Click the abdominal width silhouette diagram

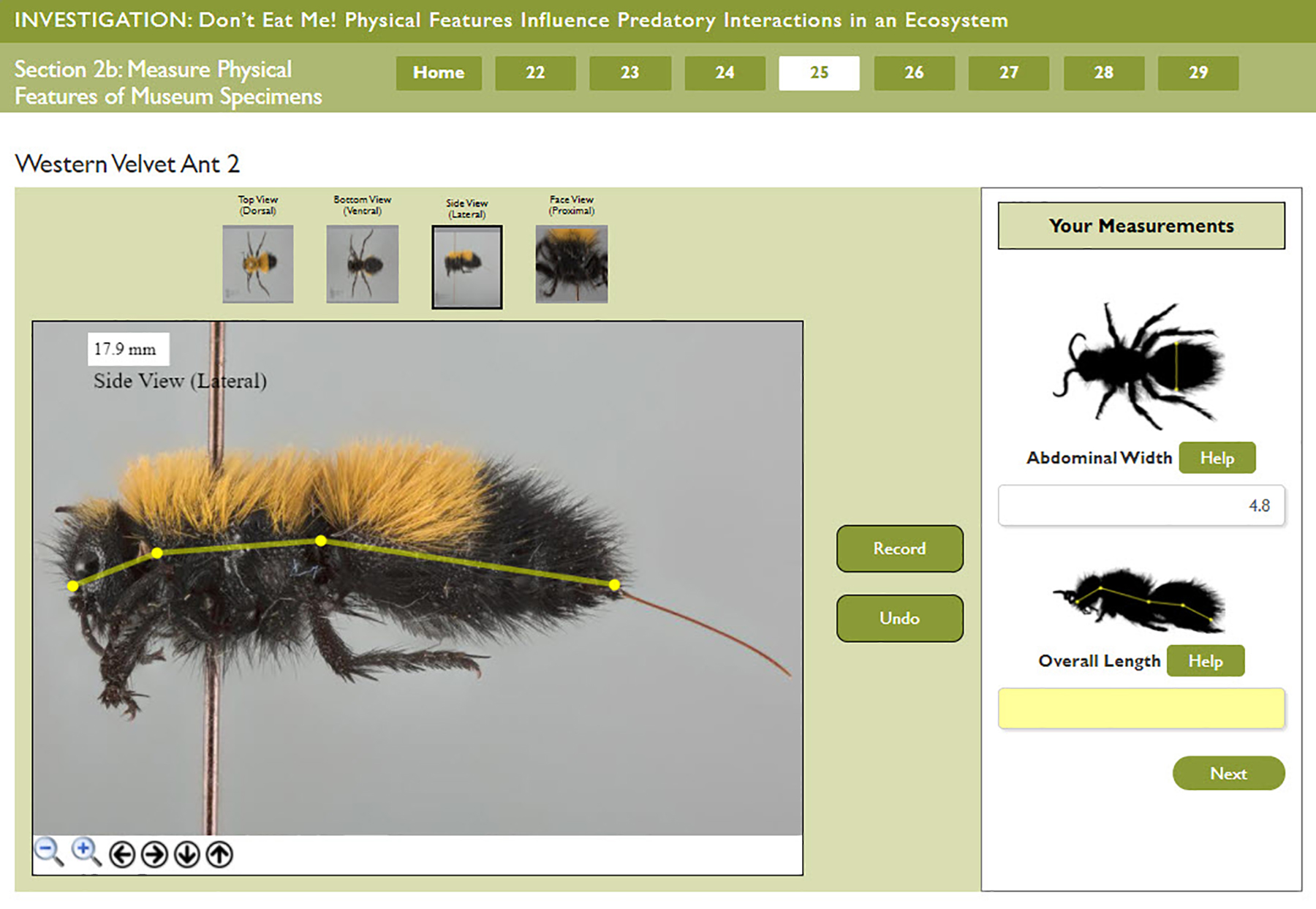tap(1139, 366)
